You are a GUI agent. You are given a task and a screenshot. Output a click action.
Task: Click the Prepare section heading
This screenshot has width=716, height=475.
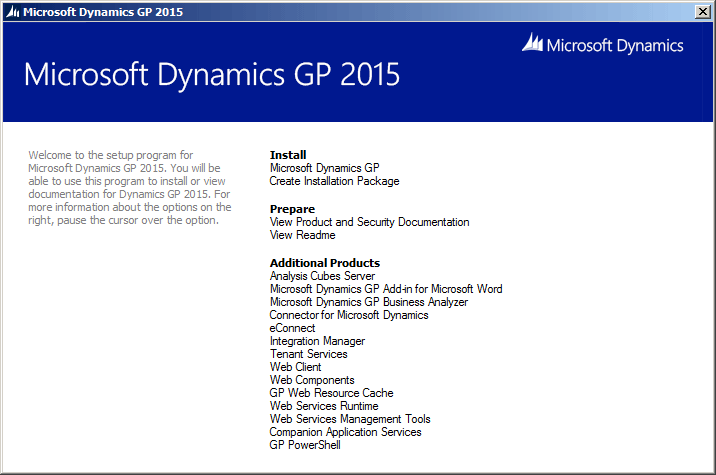point(292,209)
